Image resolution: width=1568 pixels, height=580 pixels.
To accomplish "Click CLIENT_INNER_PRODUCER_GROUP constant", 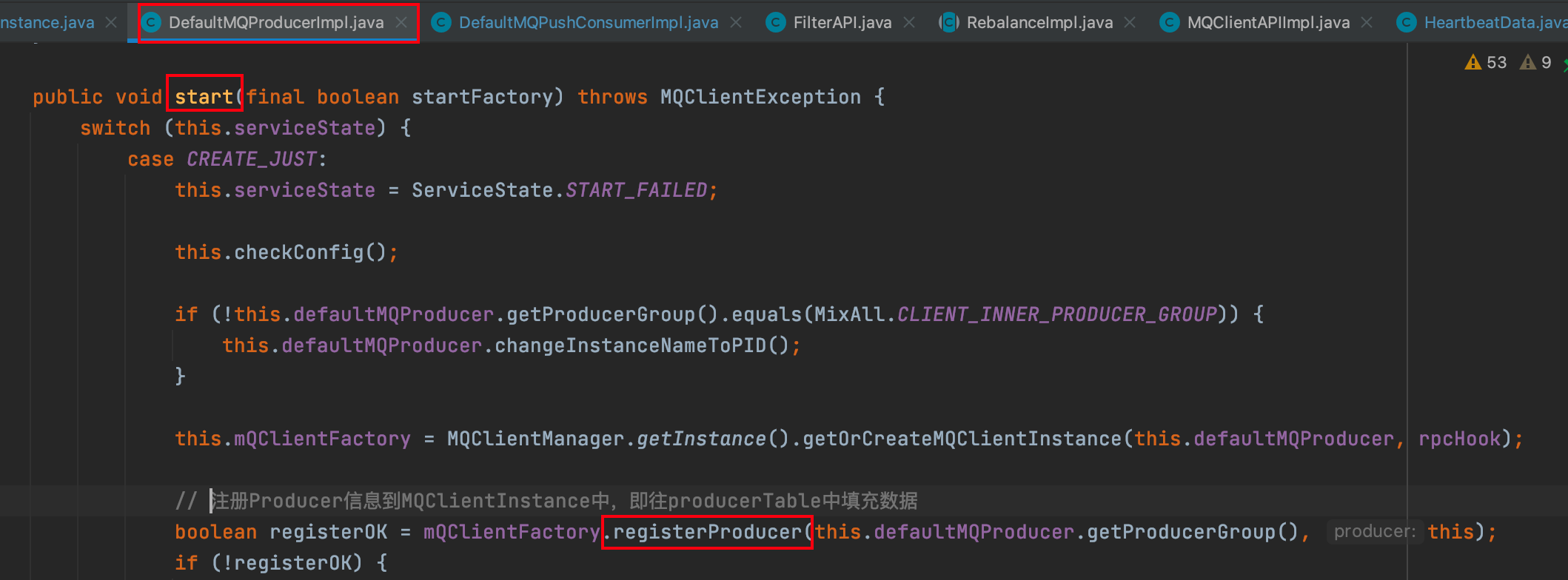I will 1057,314.
